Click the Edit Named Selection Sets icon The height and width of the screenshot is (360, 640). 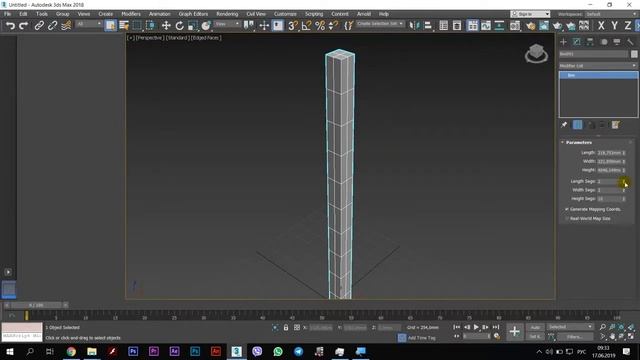349,26
